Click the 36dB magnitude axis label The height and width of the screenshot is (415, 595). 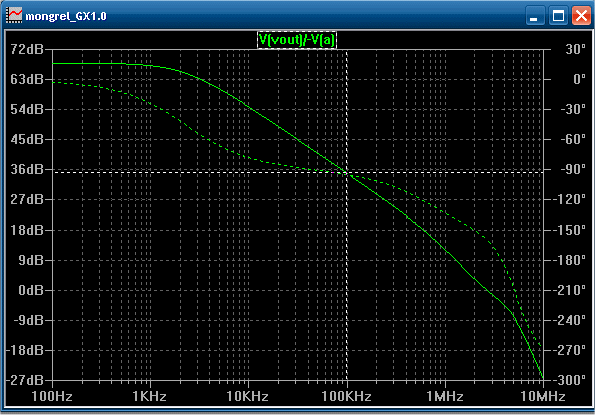pyautogui.click(x=27, y=169)
